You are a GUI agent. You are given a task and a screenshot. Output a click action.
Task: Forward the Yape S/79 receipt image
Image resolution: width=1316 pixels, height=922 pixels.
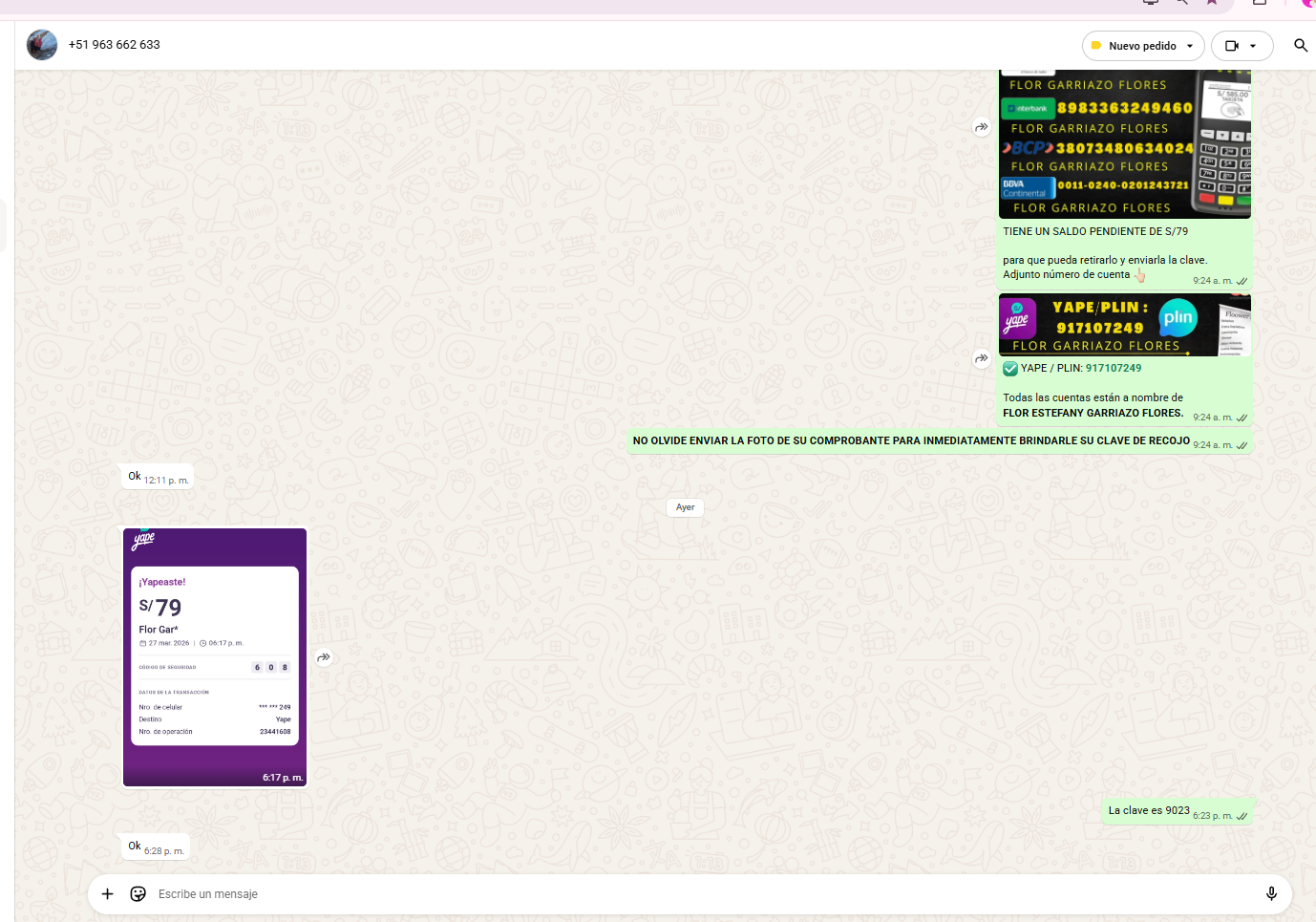[324, 657]
